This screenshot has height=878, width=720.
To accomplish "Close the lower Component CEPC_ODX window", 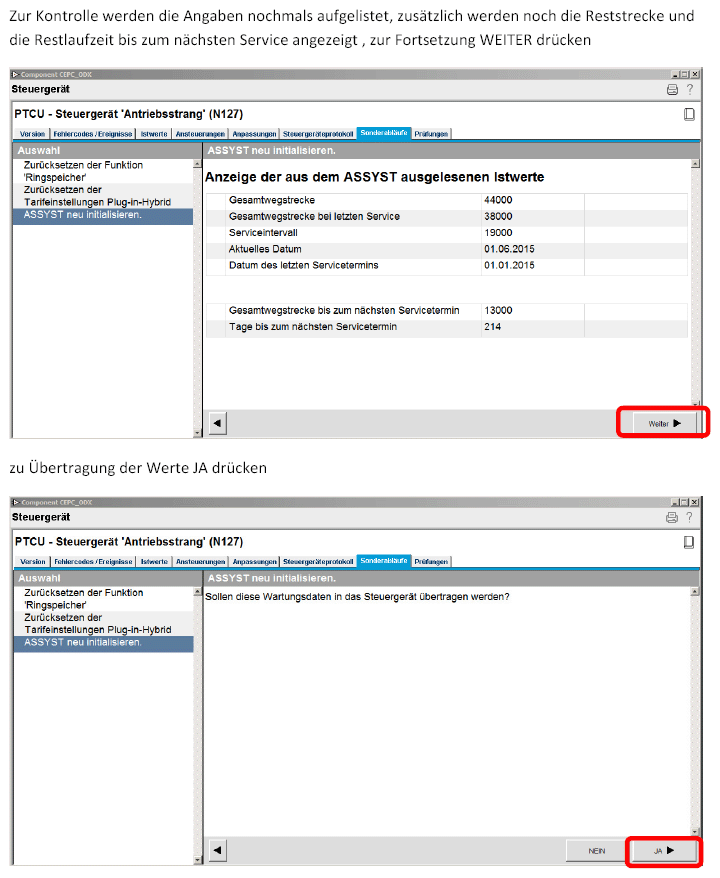I will point(694,502).
